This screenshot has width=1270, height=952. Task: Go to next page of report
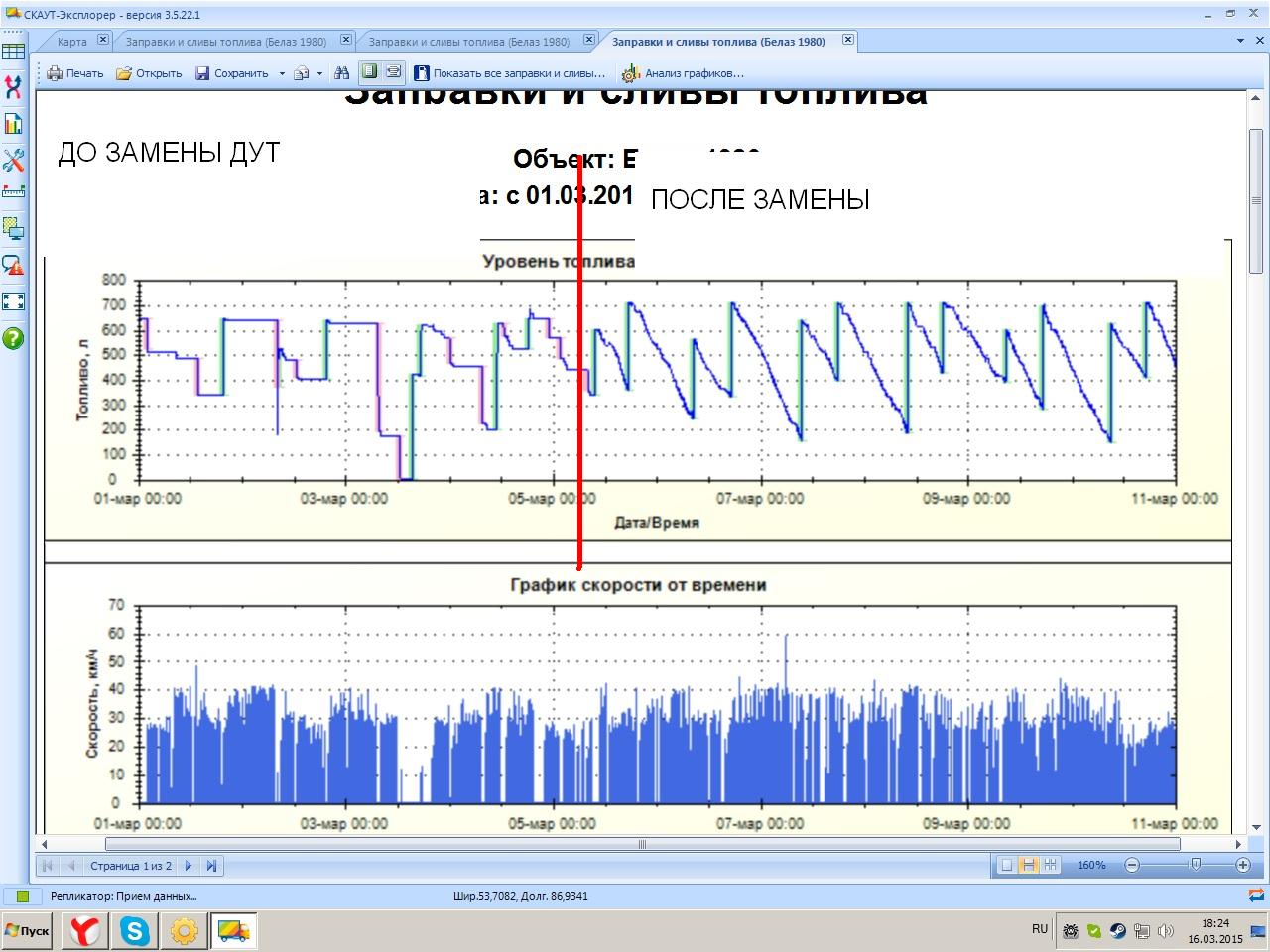click(189, 866)
